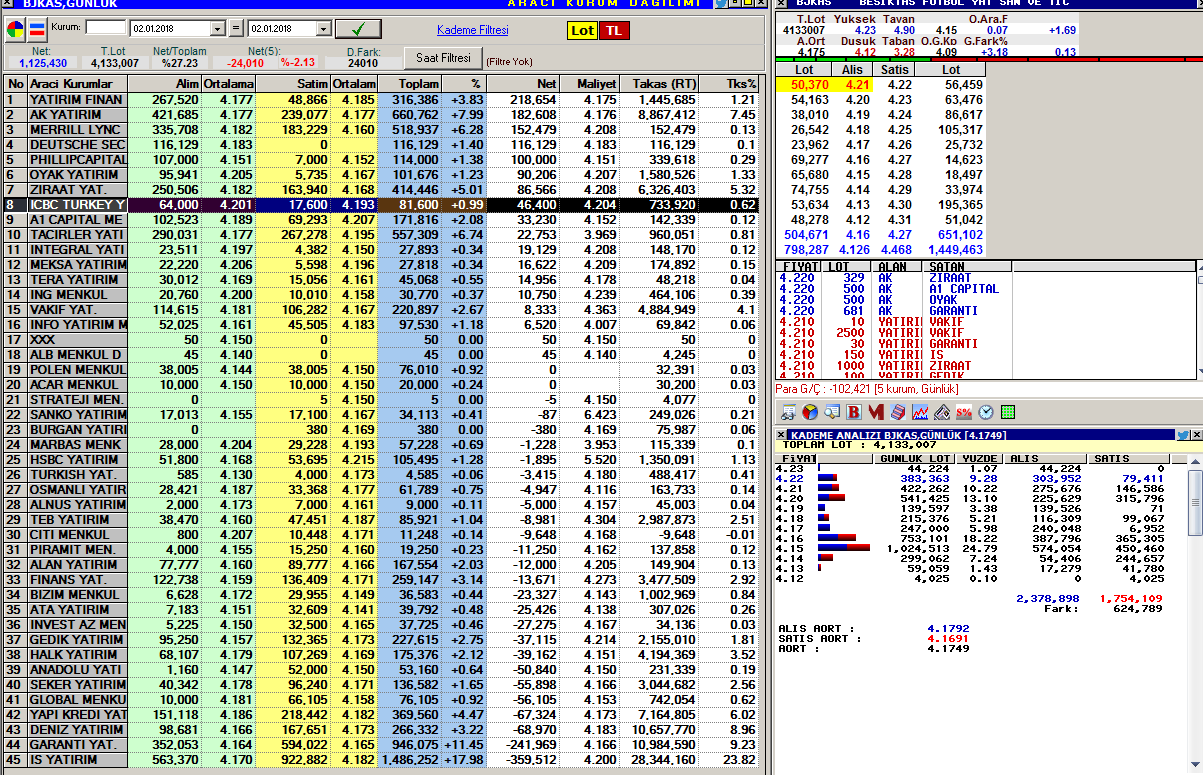
Task: Sort by the Maliyet column header
Action: click(589, 84)
